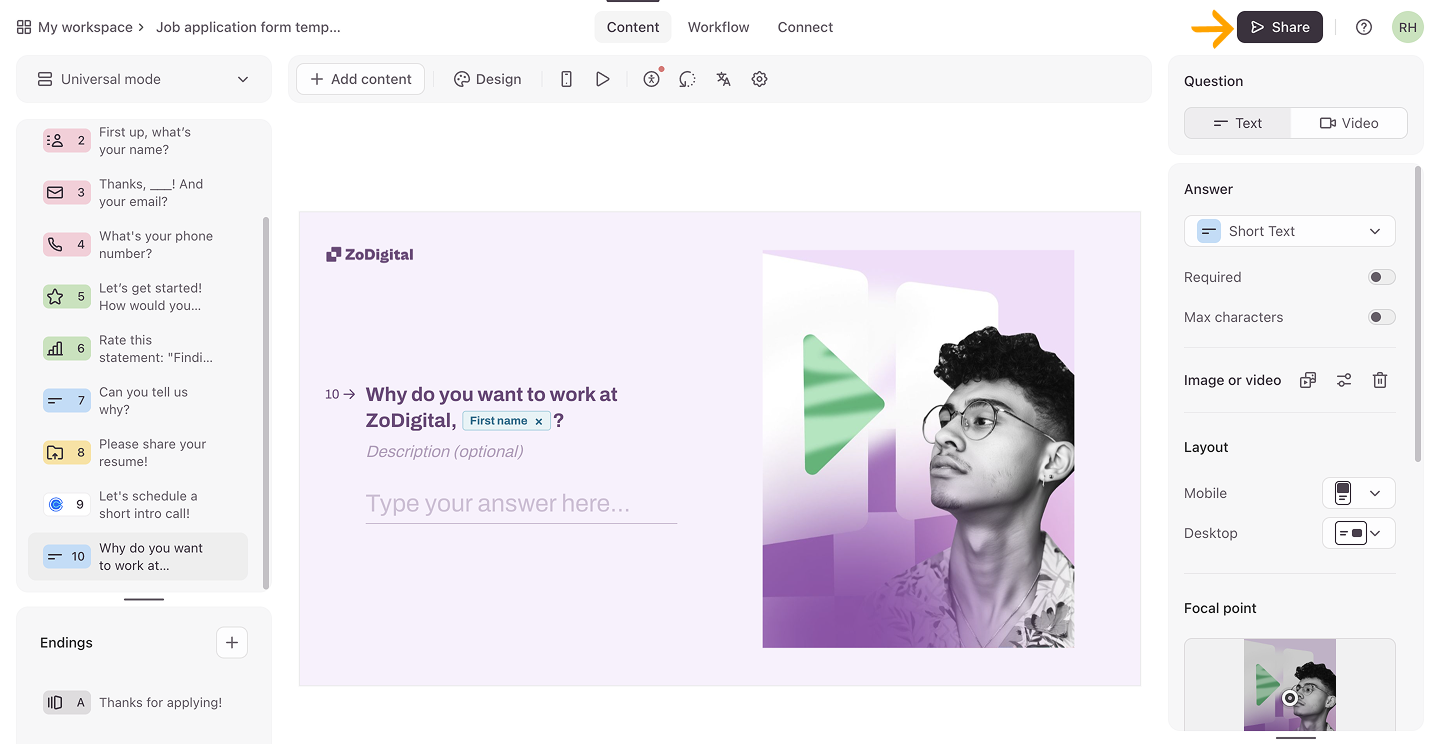Select the Thanks, and your email question
Image resolution: width=1440 pixels, height=744 pixels.
pyautogui.click(x=138, y=193)
